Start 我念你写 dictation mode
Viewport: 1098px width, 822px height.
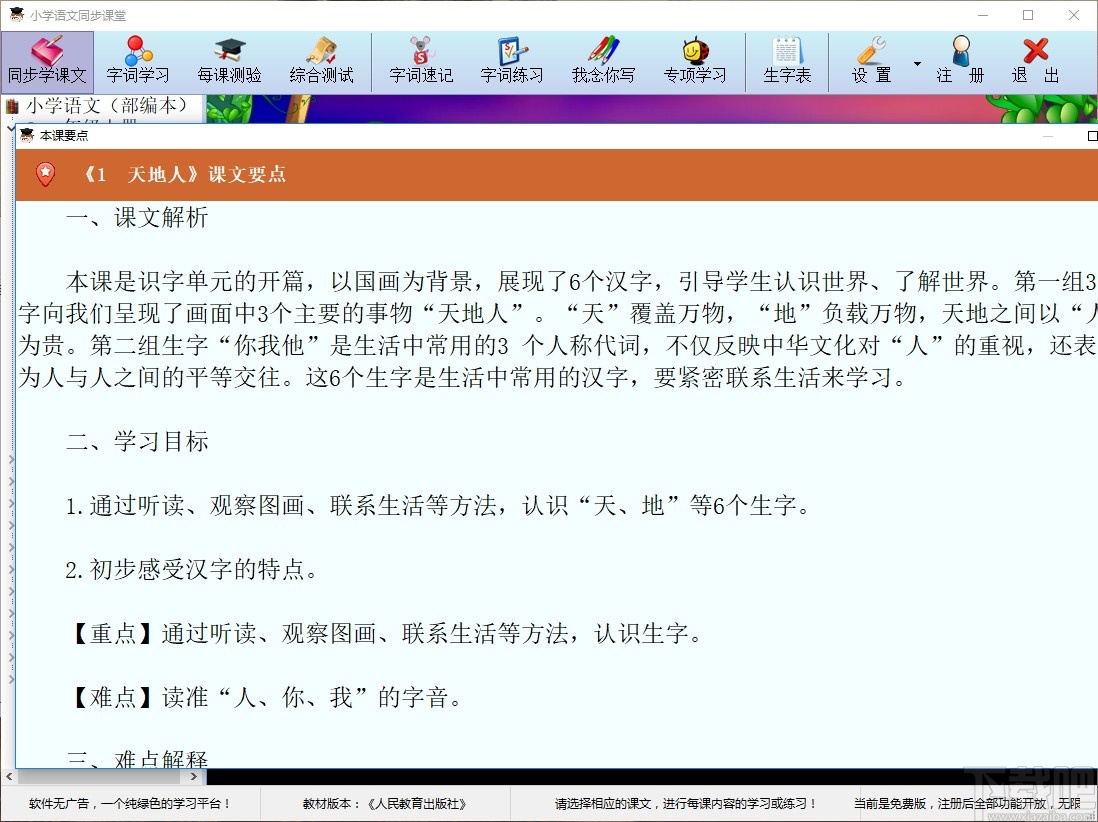603,60
